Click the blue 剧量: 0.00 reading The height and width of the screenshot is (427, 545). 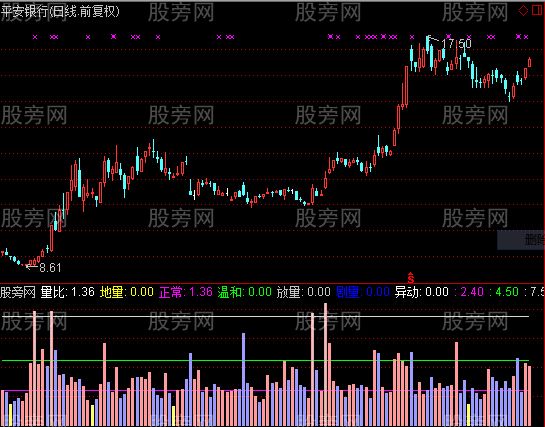[x=363, y=292]
